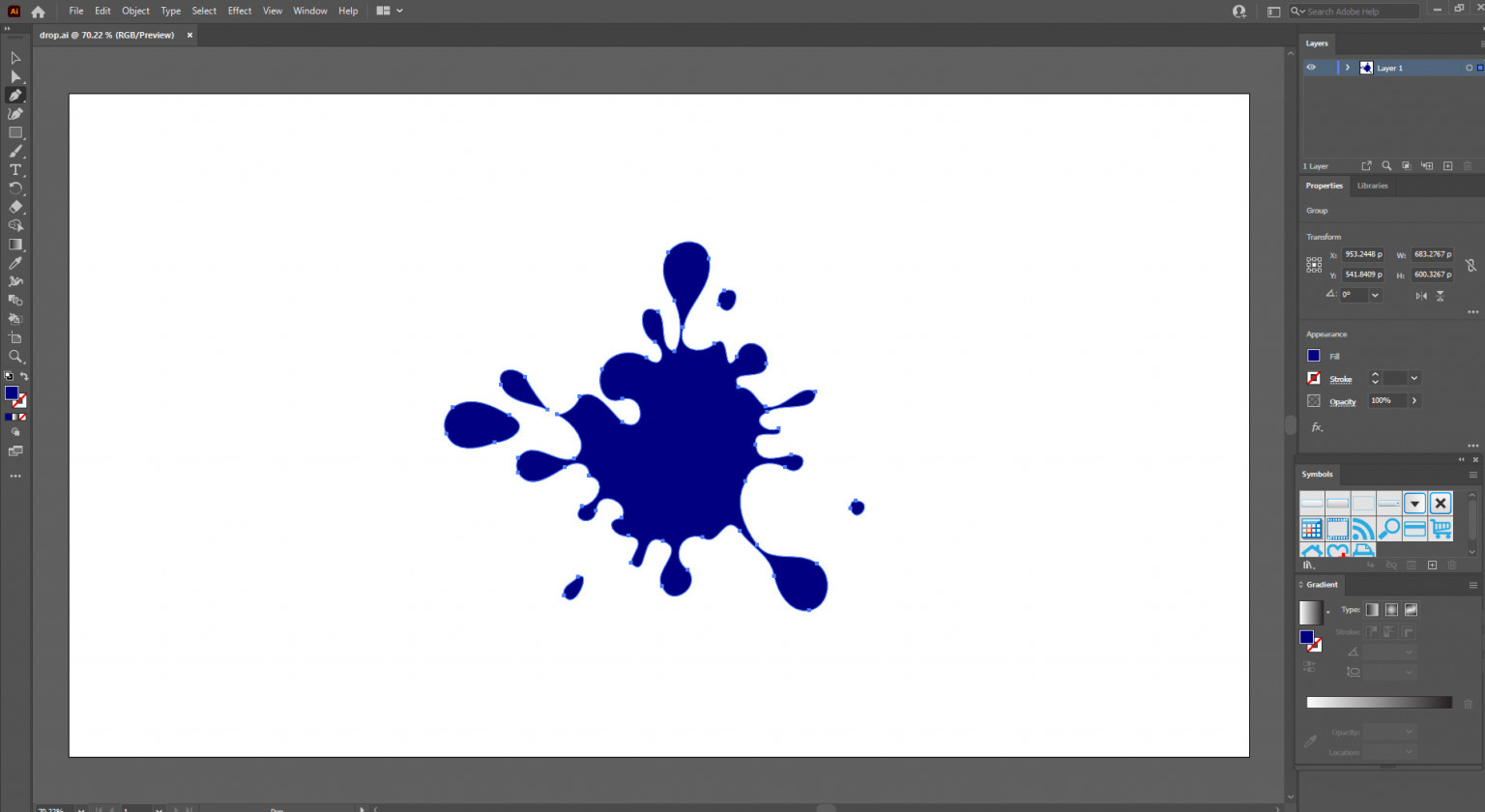The height and width of the screenshot is (812, 1485).
Task: Hide Layer 1 with the eye icon
Action: click(x=1311, y=68)
